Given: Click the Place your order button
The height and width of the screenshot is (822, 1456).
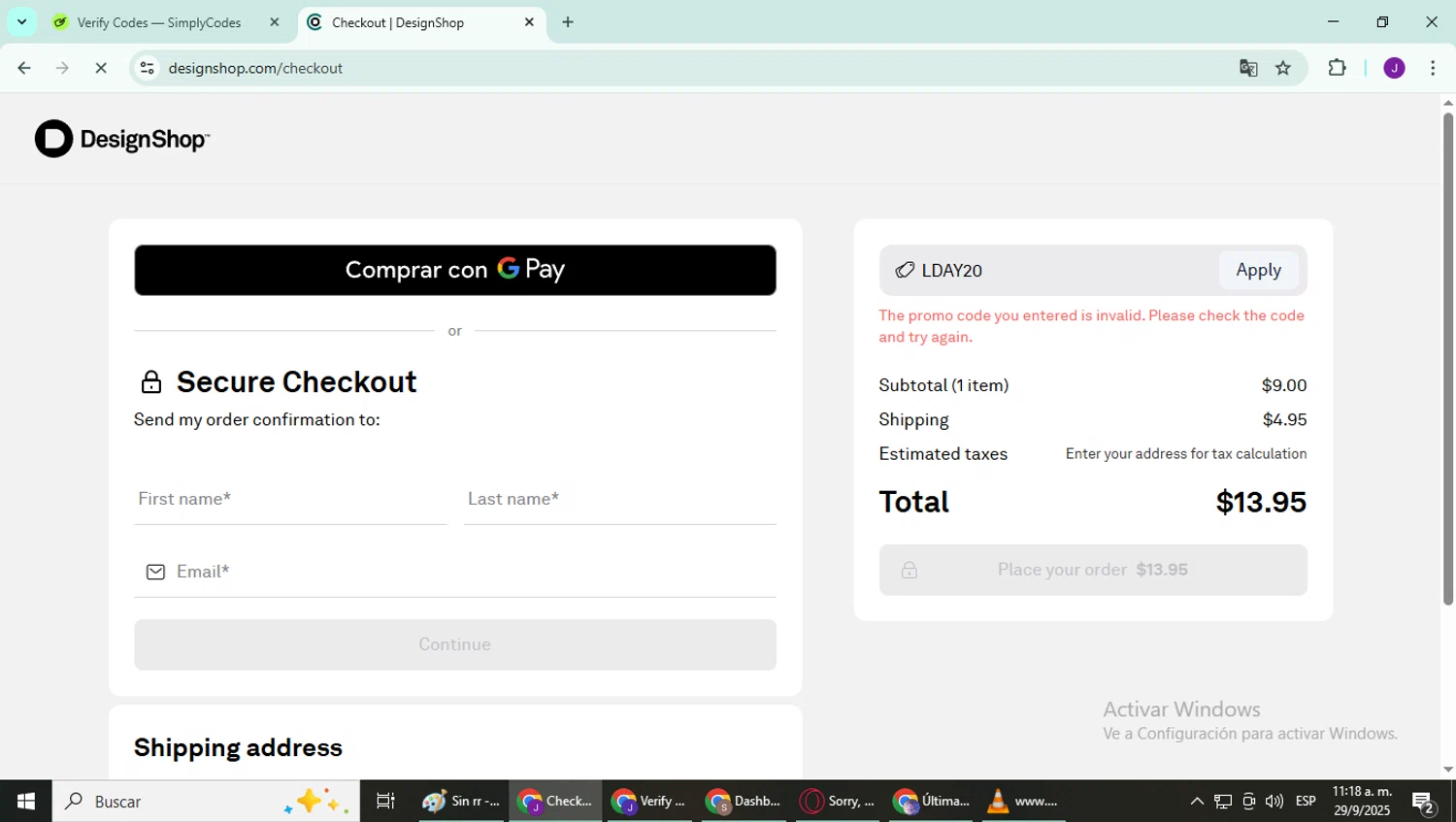Looking at the screenshot, I should (x=1093, y=570).
